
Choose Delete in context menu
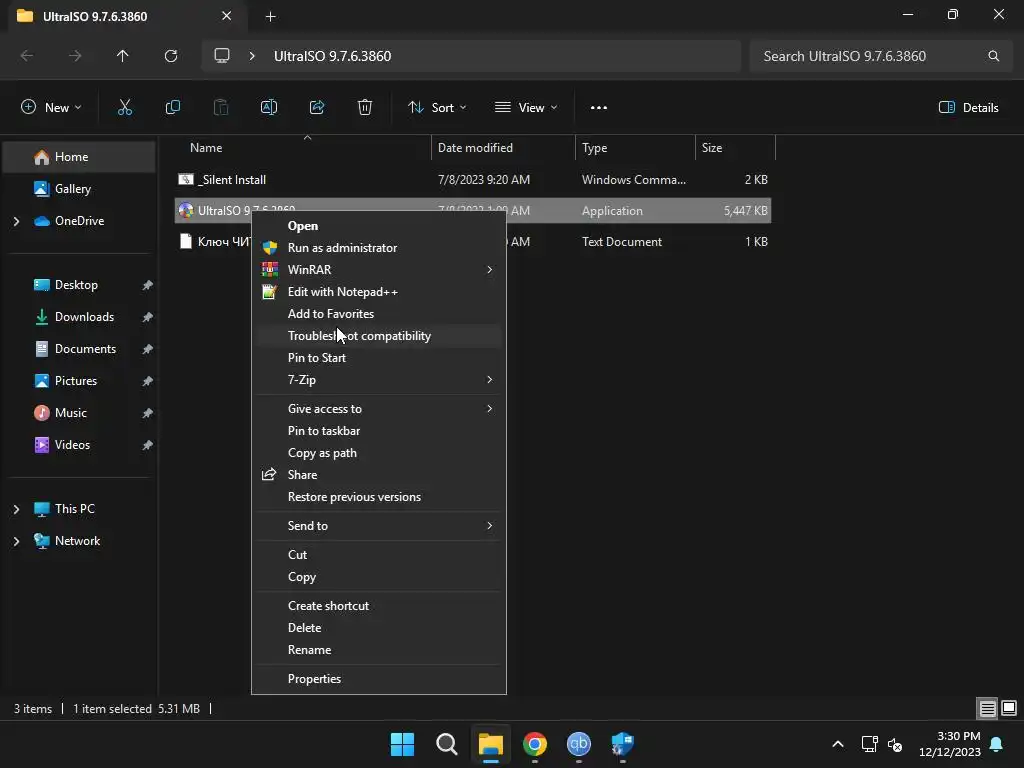click(378, 628)
